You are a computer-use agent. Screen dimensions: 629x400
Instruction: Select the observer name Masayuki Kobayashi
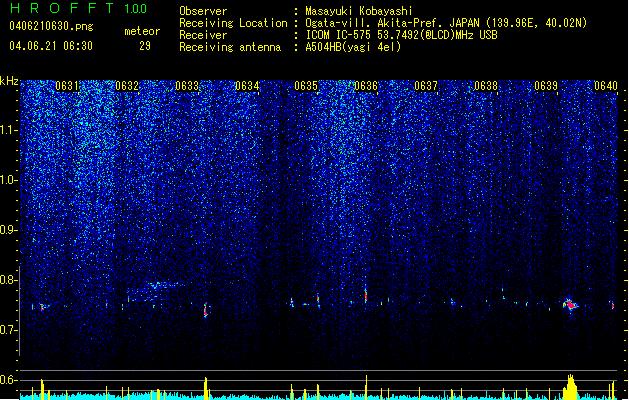coord(359,11)
